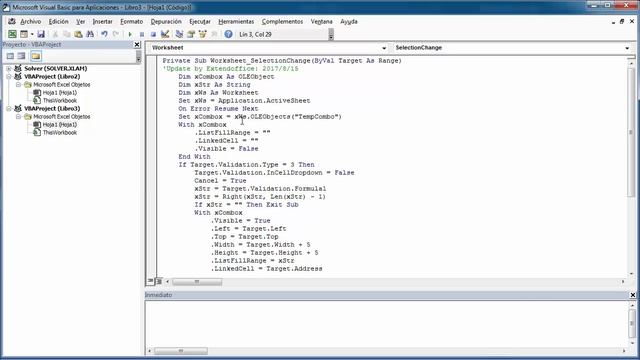Click the Insert UserForm toolbar icon

coord(24,34)
